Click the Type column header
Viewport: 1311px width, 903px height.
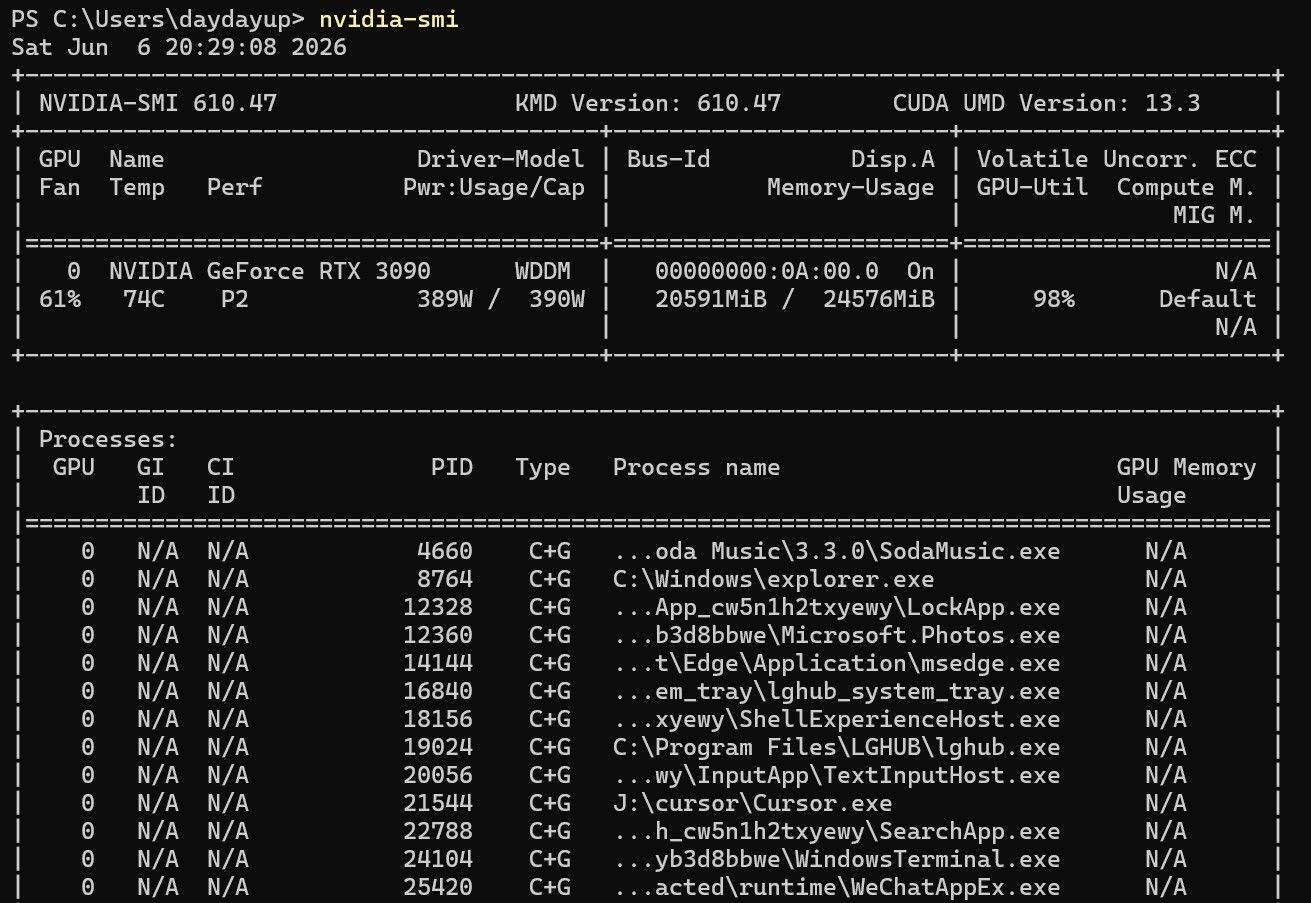pyautogui.click(x=543, y=467)
